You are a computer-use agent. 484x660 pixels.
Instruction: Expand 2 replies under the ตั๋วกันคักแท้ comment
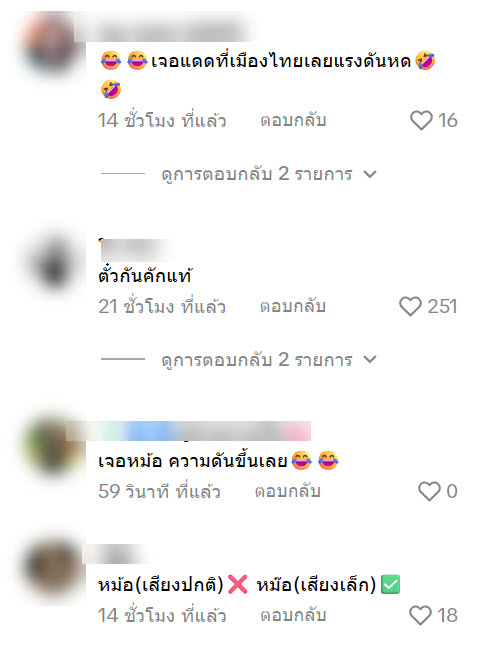[257, 359]
